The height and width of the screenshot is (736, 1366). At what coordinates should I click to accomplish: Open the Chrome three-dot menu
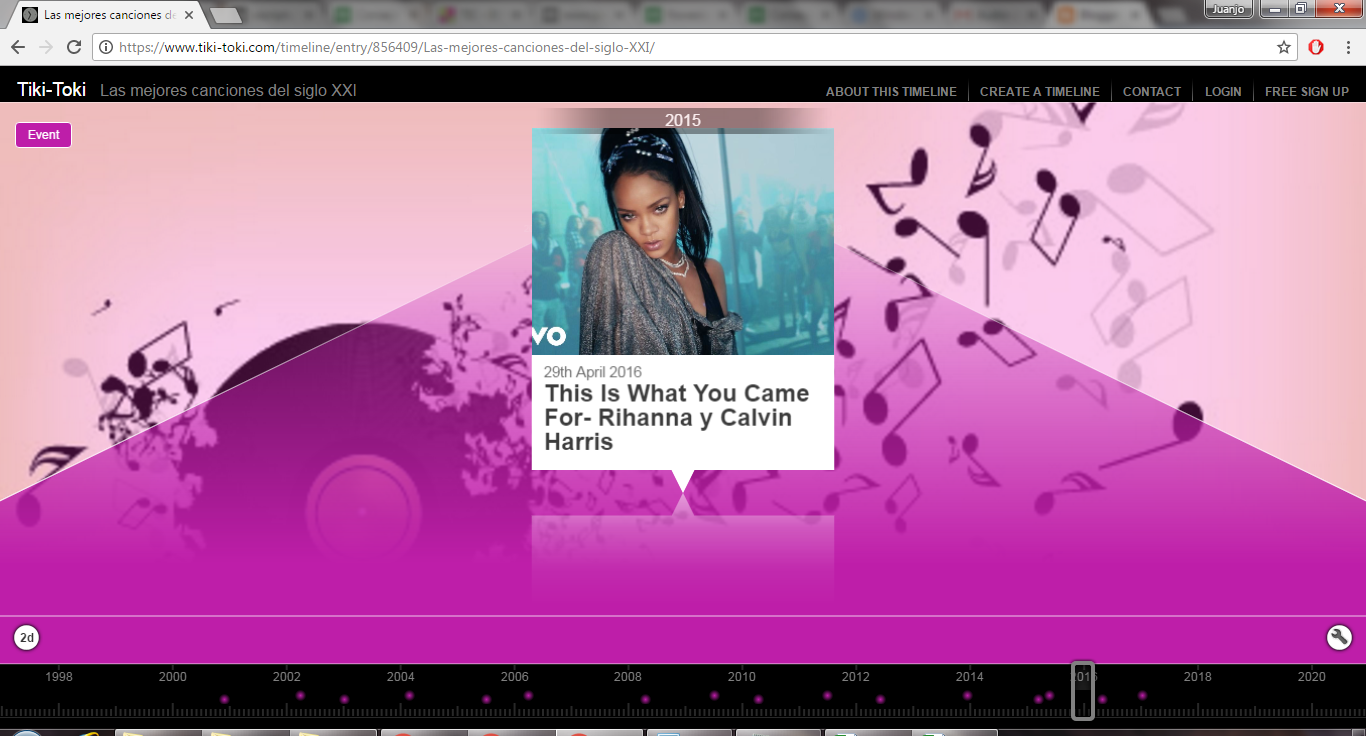click(1348, 47)
